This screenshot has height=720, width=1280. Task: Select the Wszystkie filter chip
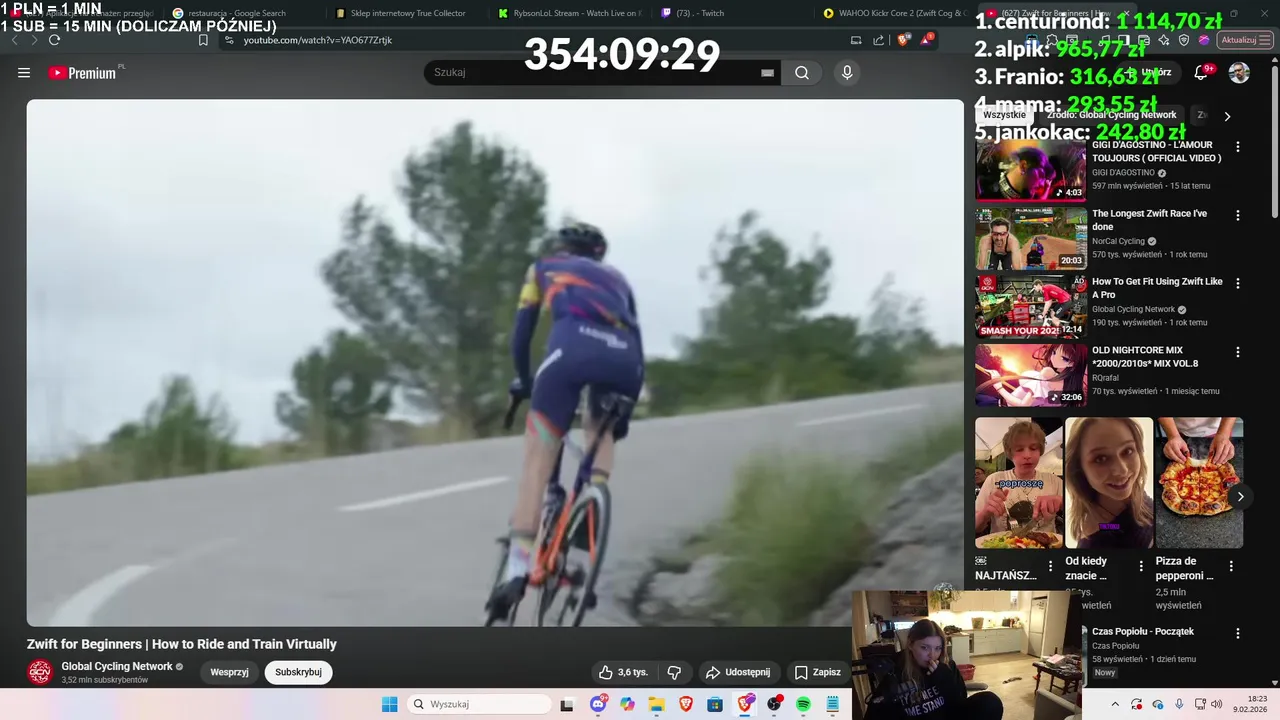(1004, 115)
